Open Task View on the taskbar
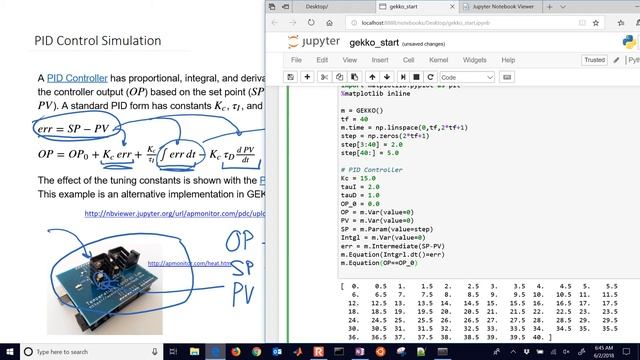The image size is (640, 360). [x=173, y=351]
